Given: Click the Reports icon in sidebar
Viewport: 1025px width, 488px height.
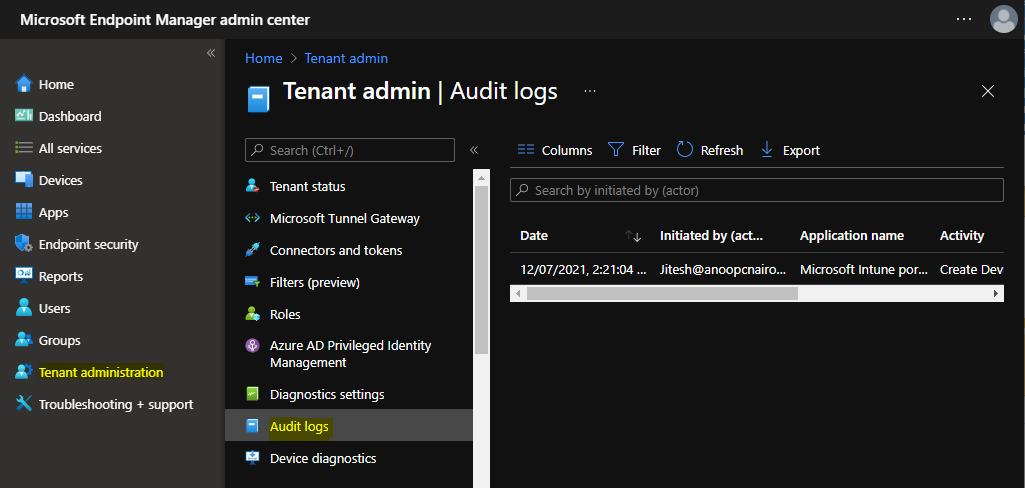Looking at the screenshot, I should 24,276.
